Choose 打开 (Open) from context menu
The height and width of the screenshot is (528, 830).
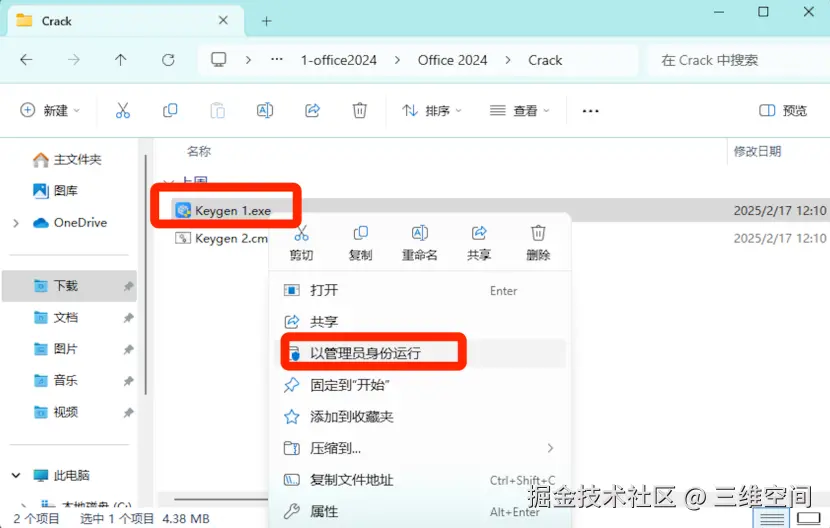coord(420,290)
